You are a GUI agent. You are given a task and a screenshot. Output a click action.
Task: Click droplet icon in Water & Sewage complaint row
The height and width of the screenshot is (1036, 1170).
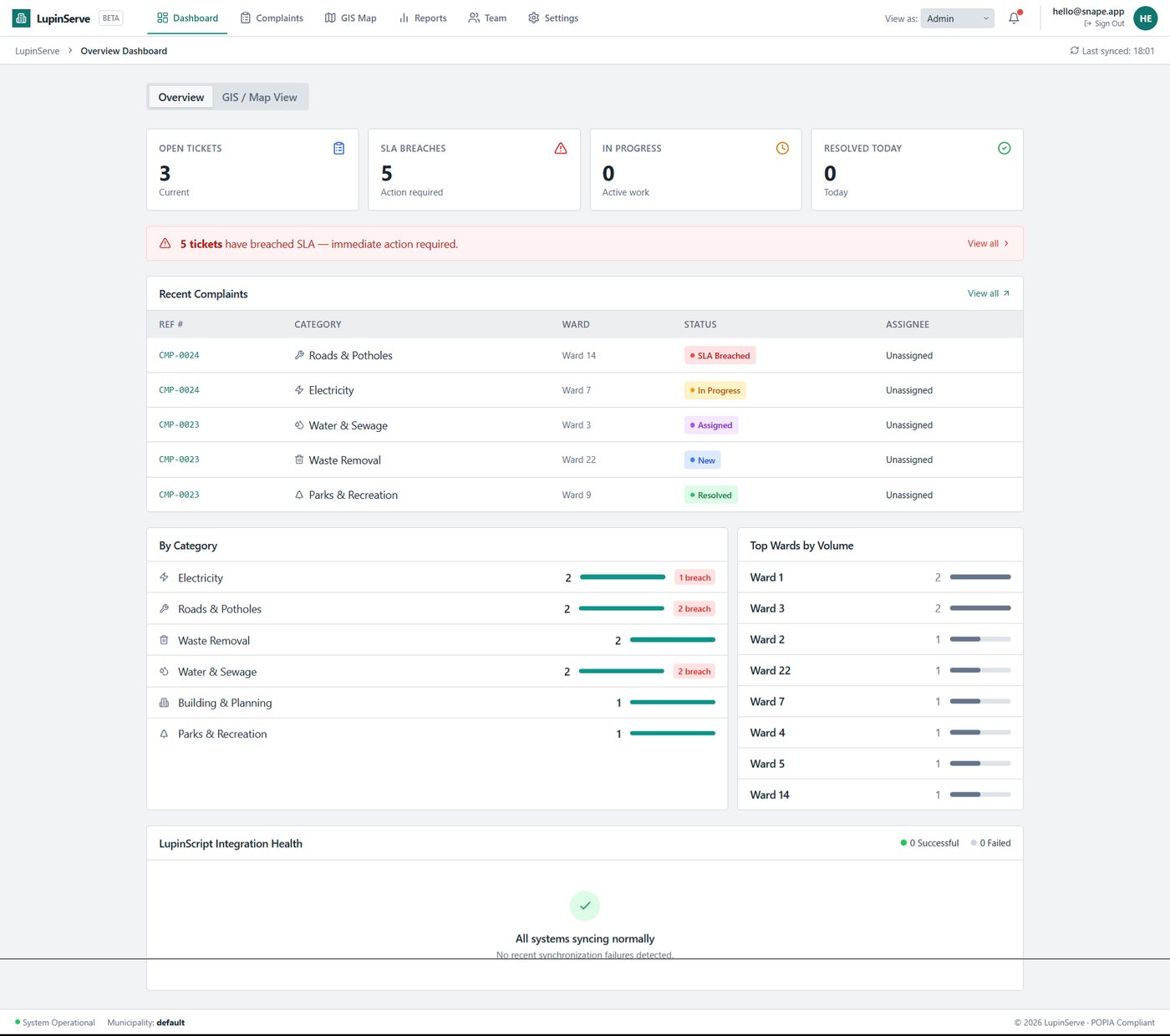coord(299,424)
